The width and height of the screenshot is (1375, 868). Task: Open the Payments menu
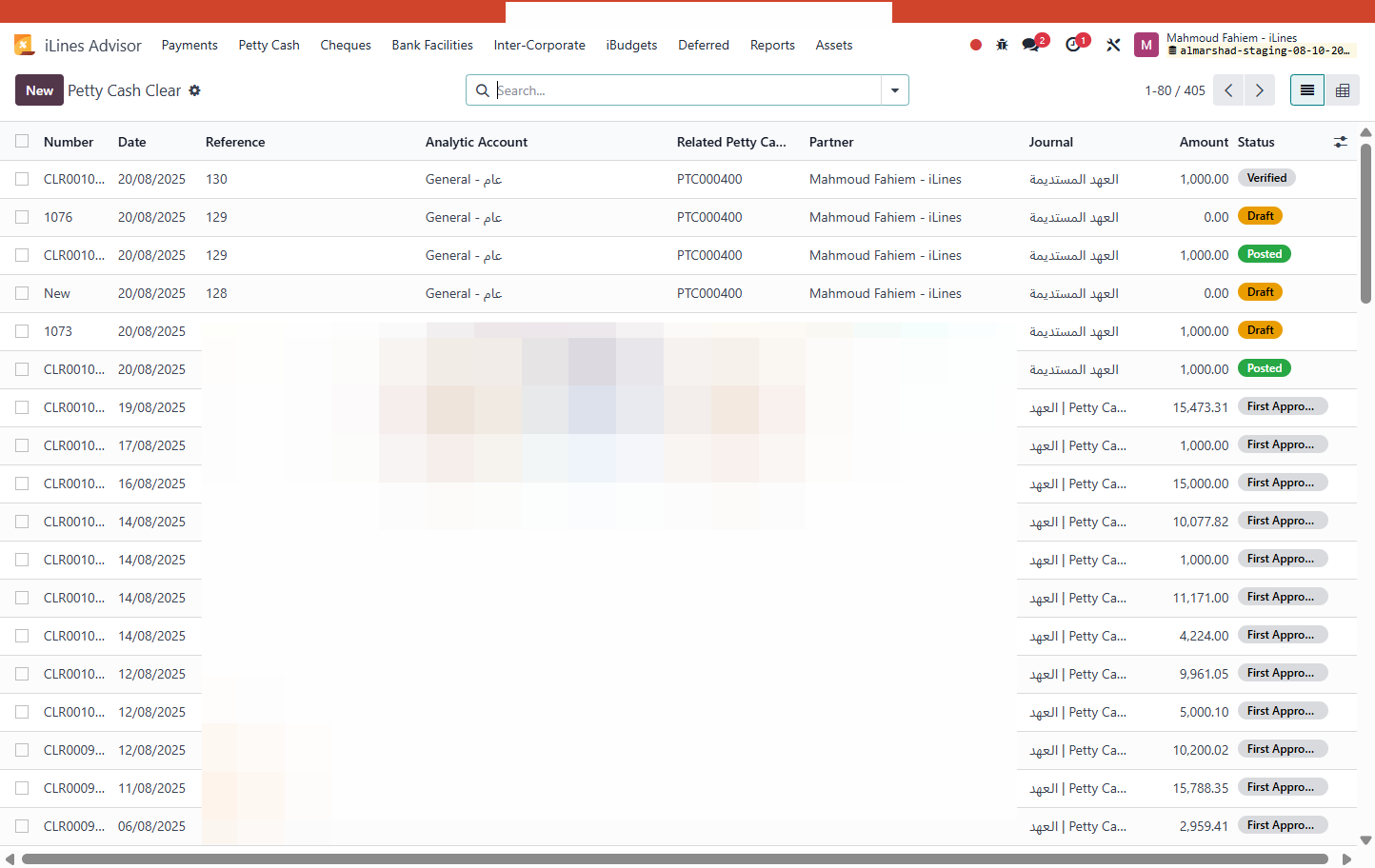pyautogui.click(x=189, y=45)
